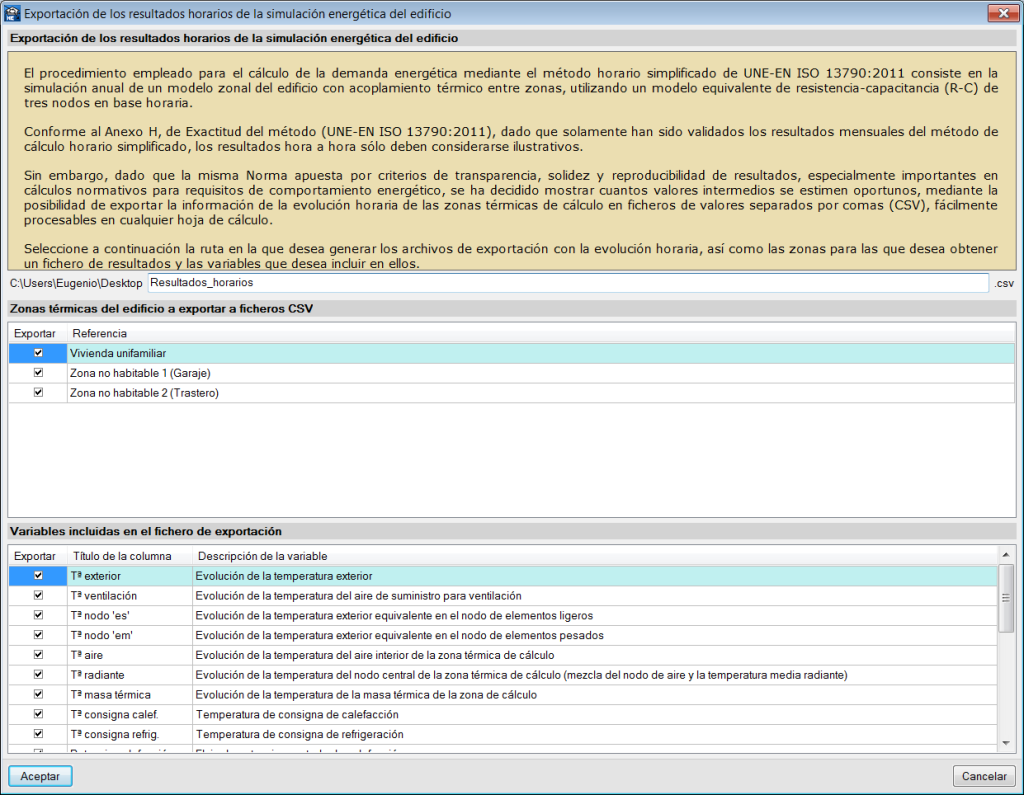
Task: Select the Tª aire title cell
Action: click(x=130, y=655)
